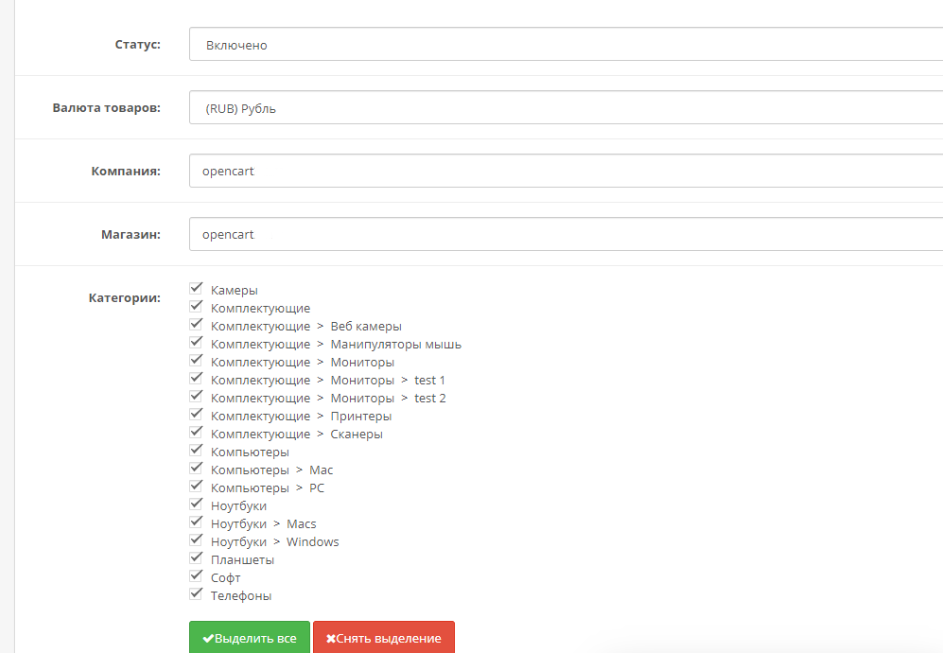
Task: Uncheck the Камеры category checkbox
Action: tap(196, 289)
